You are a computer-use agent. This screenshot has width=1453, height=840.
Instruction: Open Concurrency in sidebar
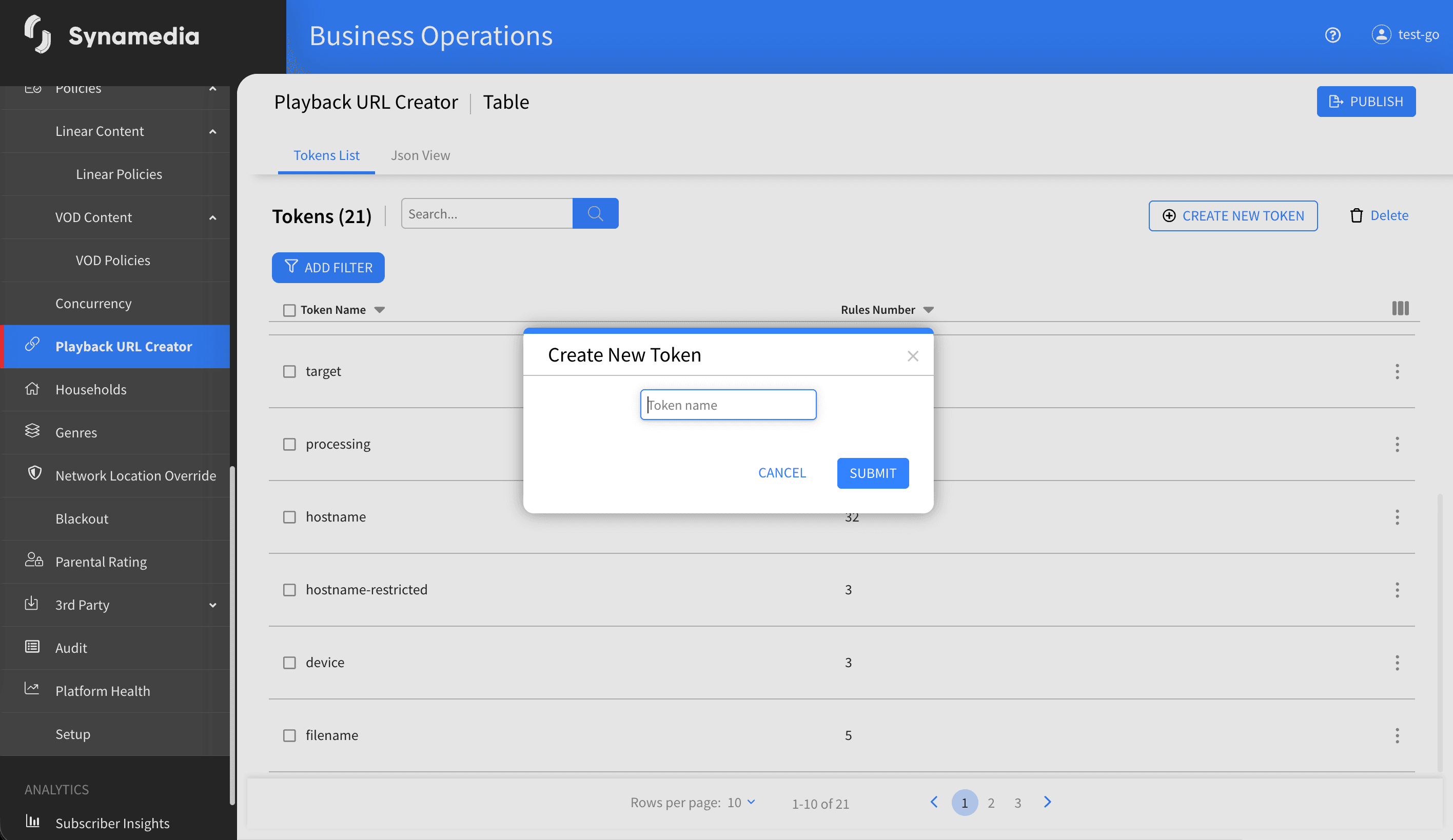point(93,304)
